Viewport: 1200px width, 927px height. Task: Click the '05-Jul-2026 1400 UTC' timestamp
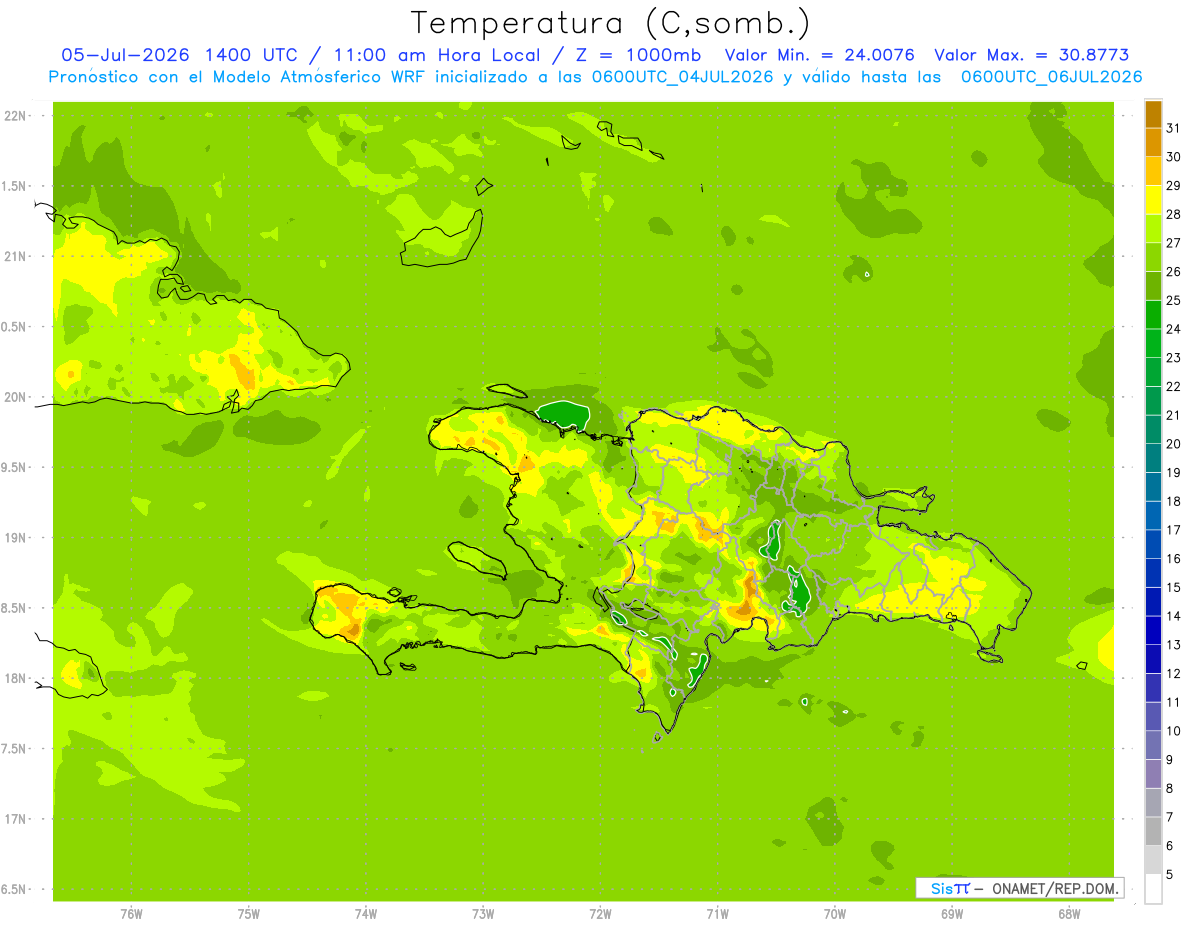179,55
